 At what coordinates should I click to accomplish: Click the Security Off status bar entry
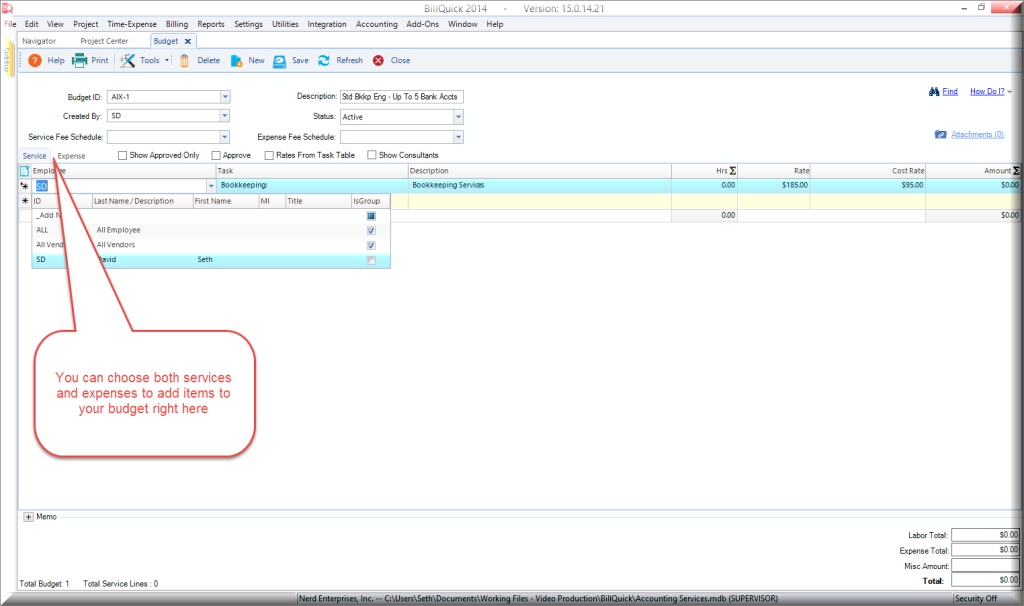coord(977,598)
